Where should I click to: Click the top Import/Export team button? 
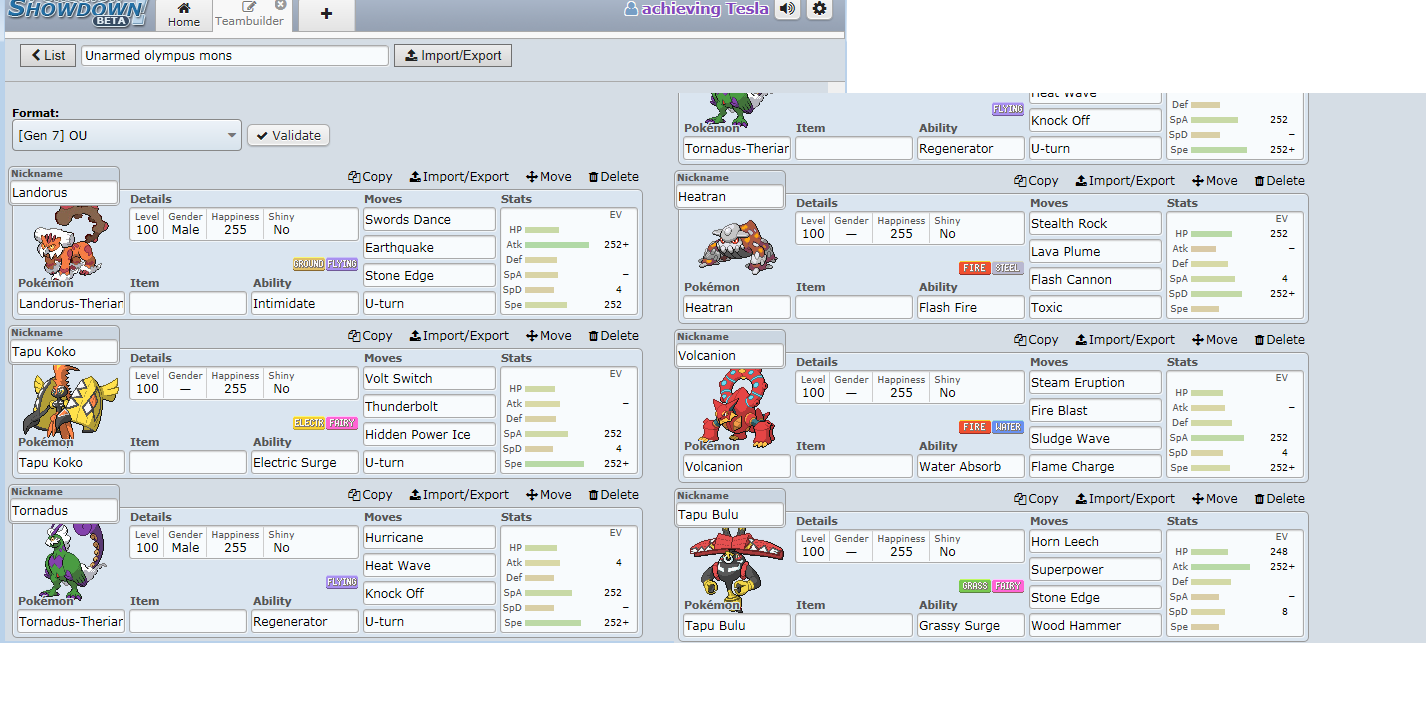click(x=453, y=56)
